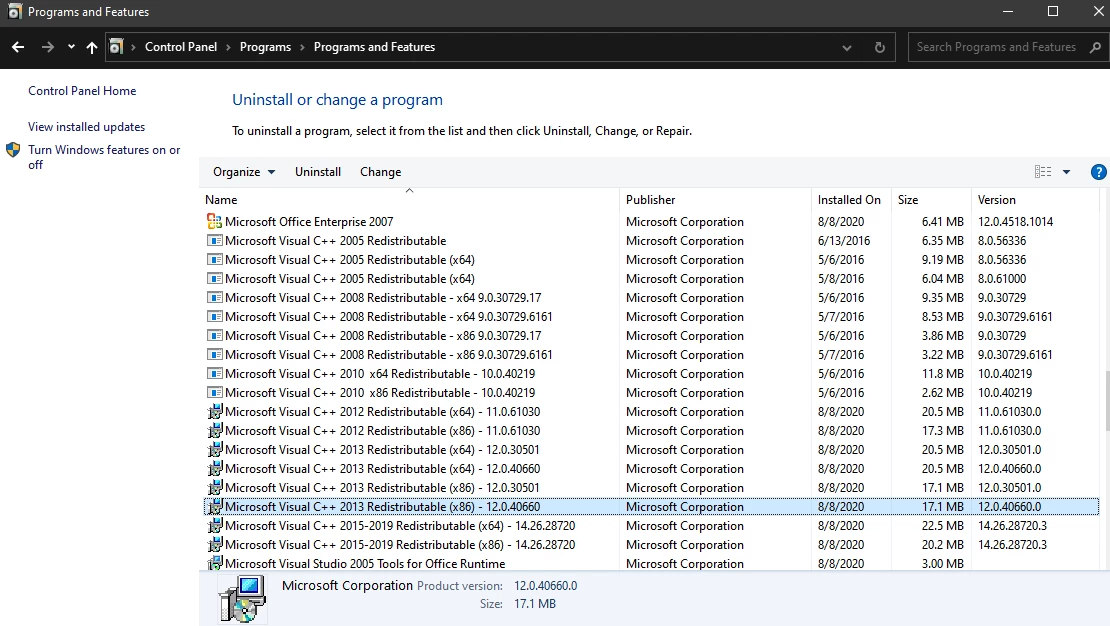Go back using the back arrow
Viewport: 1110px width, 626px height.
click(18, 47)
